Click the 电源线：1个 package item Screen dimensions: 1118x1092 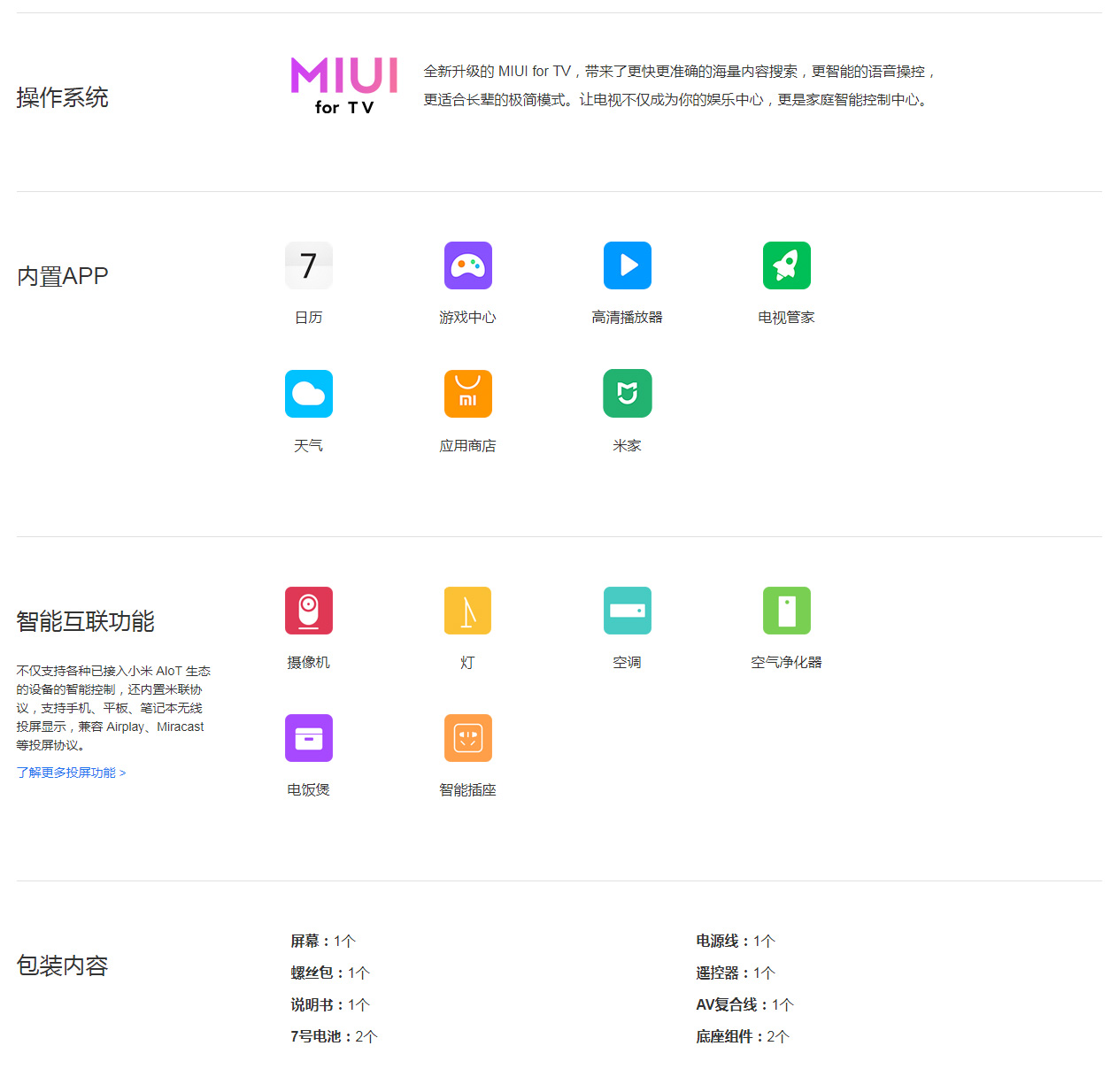point(736,941)
